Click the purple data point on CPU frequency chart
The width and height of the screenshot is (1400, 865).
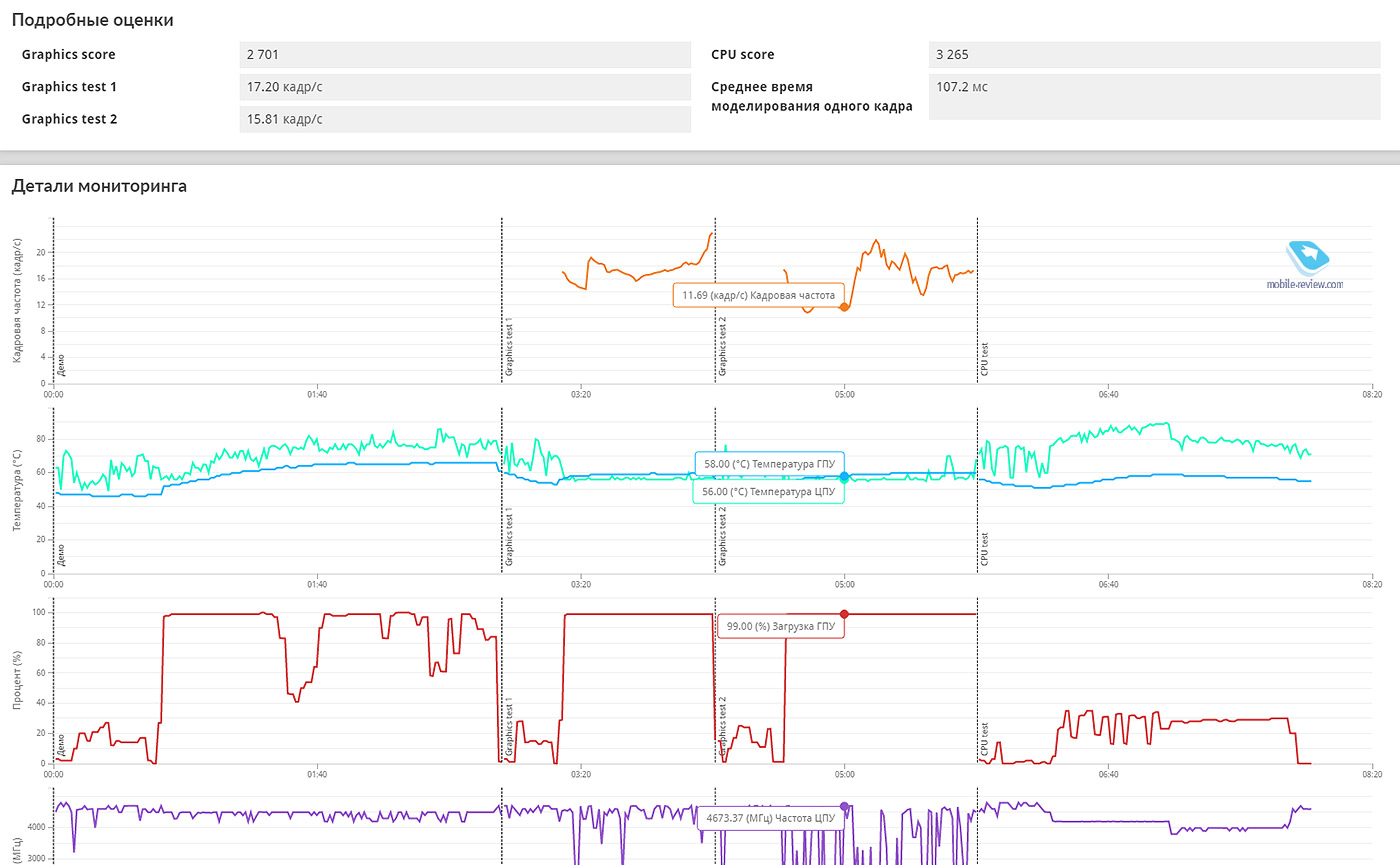tap(844, 806)
